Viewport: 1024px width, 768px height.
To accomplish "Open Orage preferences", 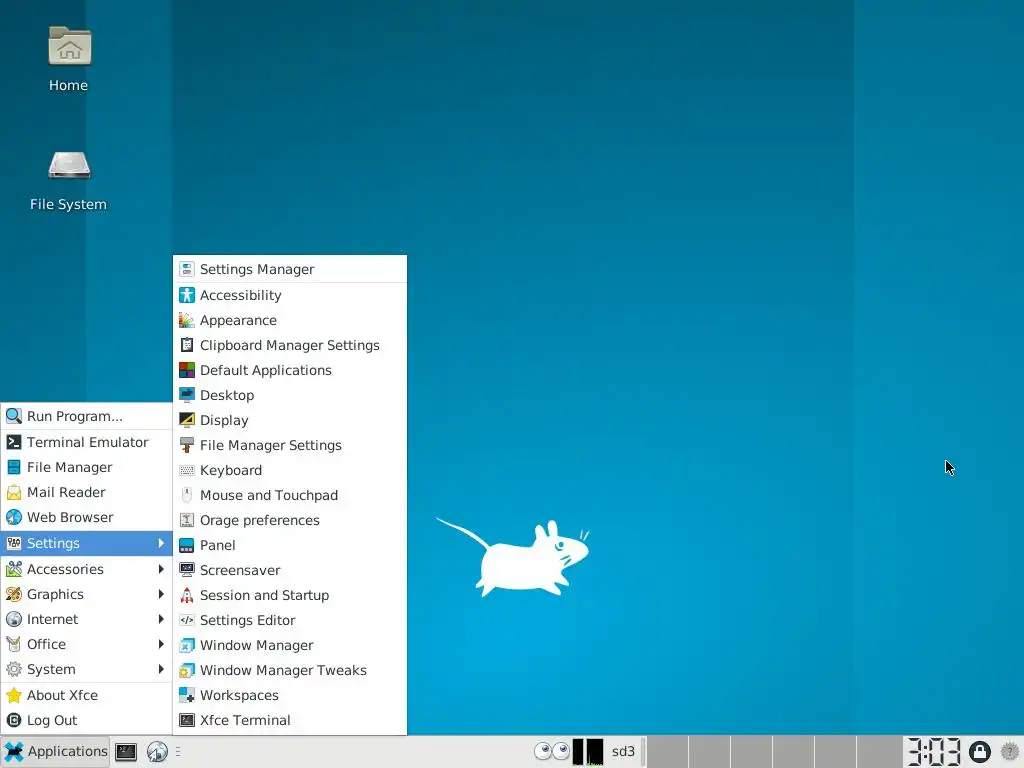I will click(290, 520).
